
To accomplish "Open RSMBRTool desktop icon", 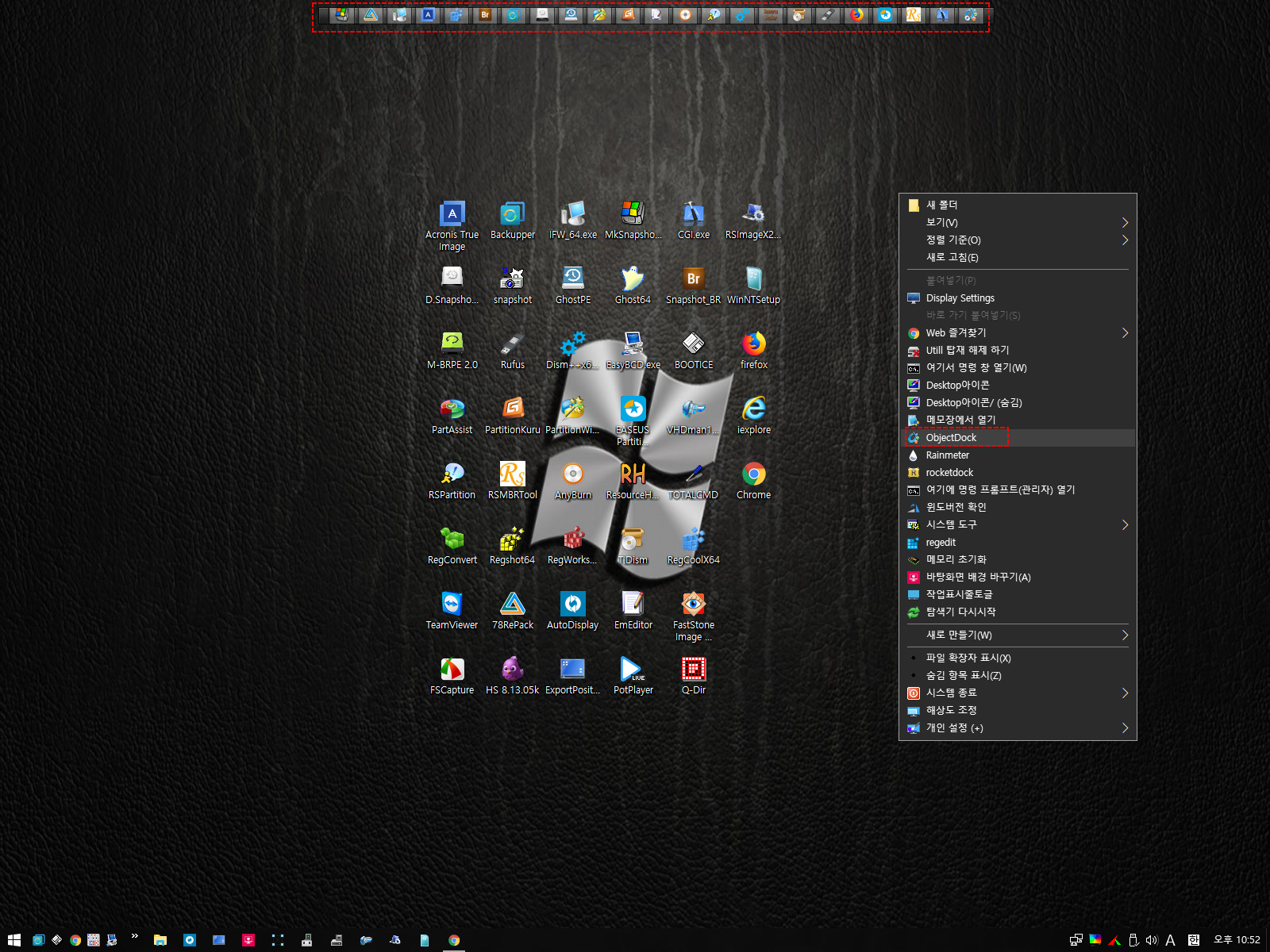I will click(x=513, y=481).
